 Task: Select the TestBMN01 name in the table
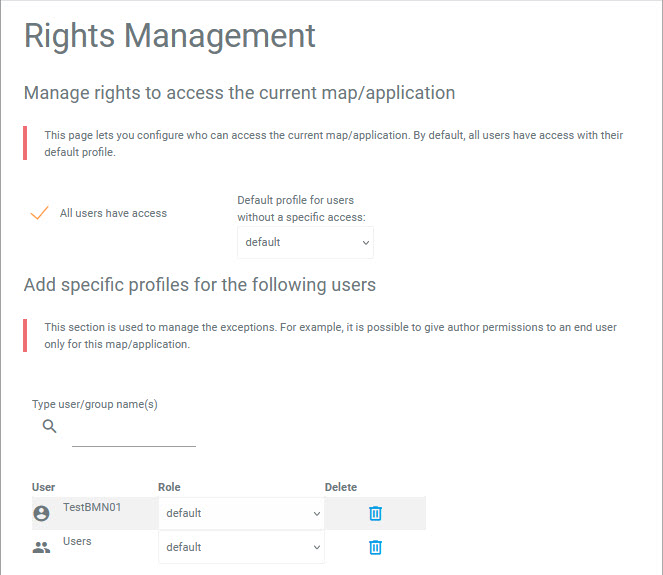92,507
